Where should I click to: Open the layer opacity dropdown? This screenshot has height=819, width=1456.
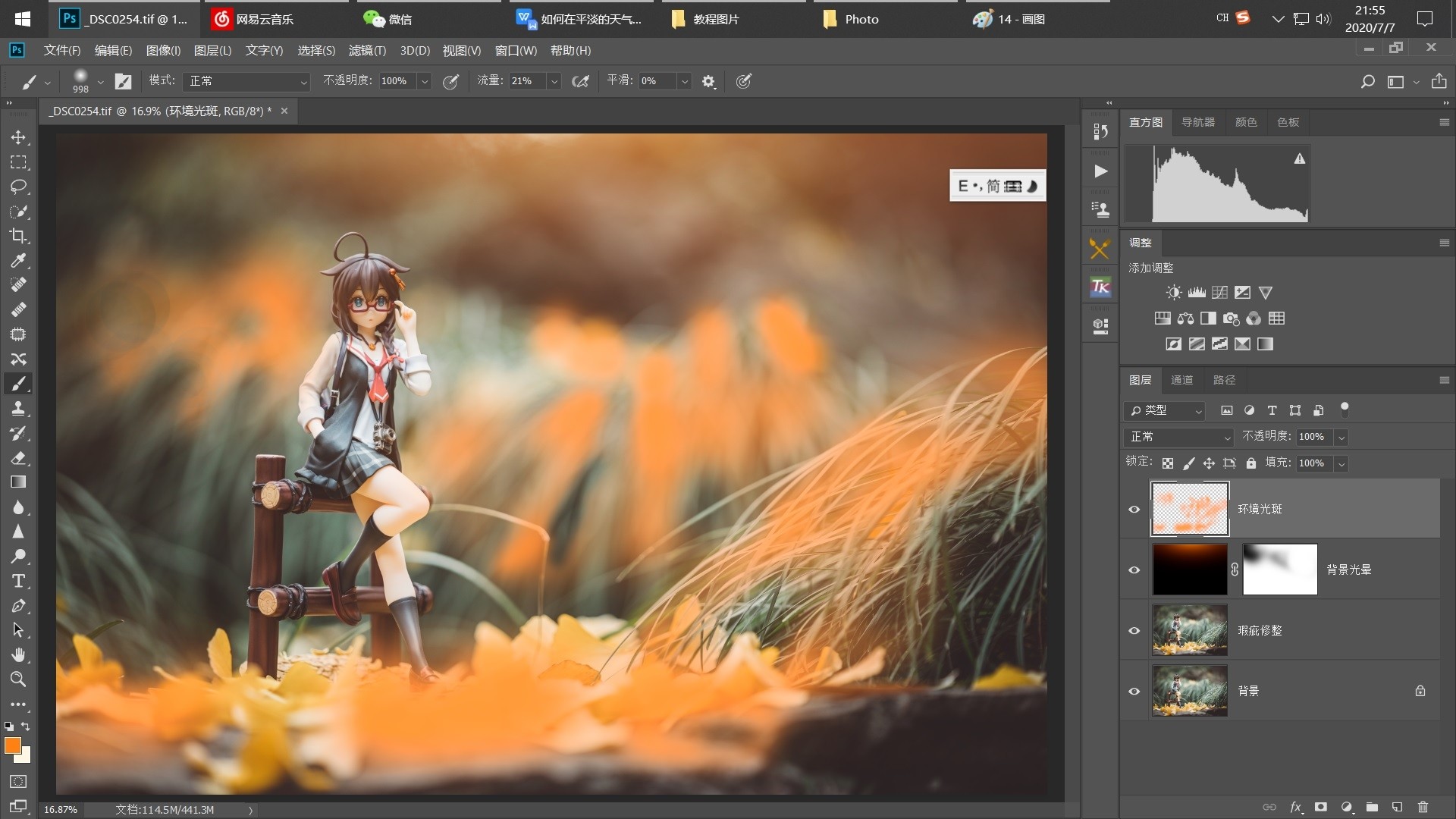point(1341,437)
